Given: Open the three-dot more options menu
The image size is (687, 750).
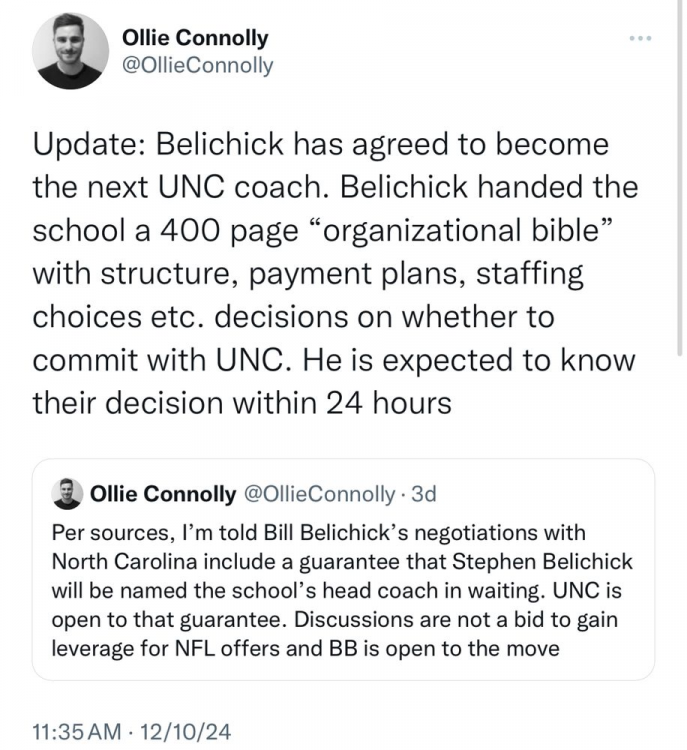Looking at the screenshot, I should [x=640, y=39].
